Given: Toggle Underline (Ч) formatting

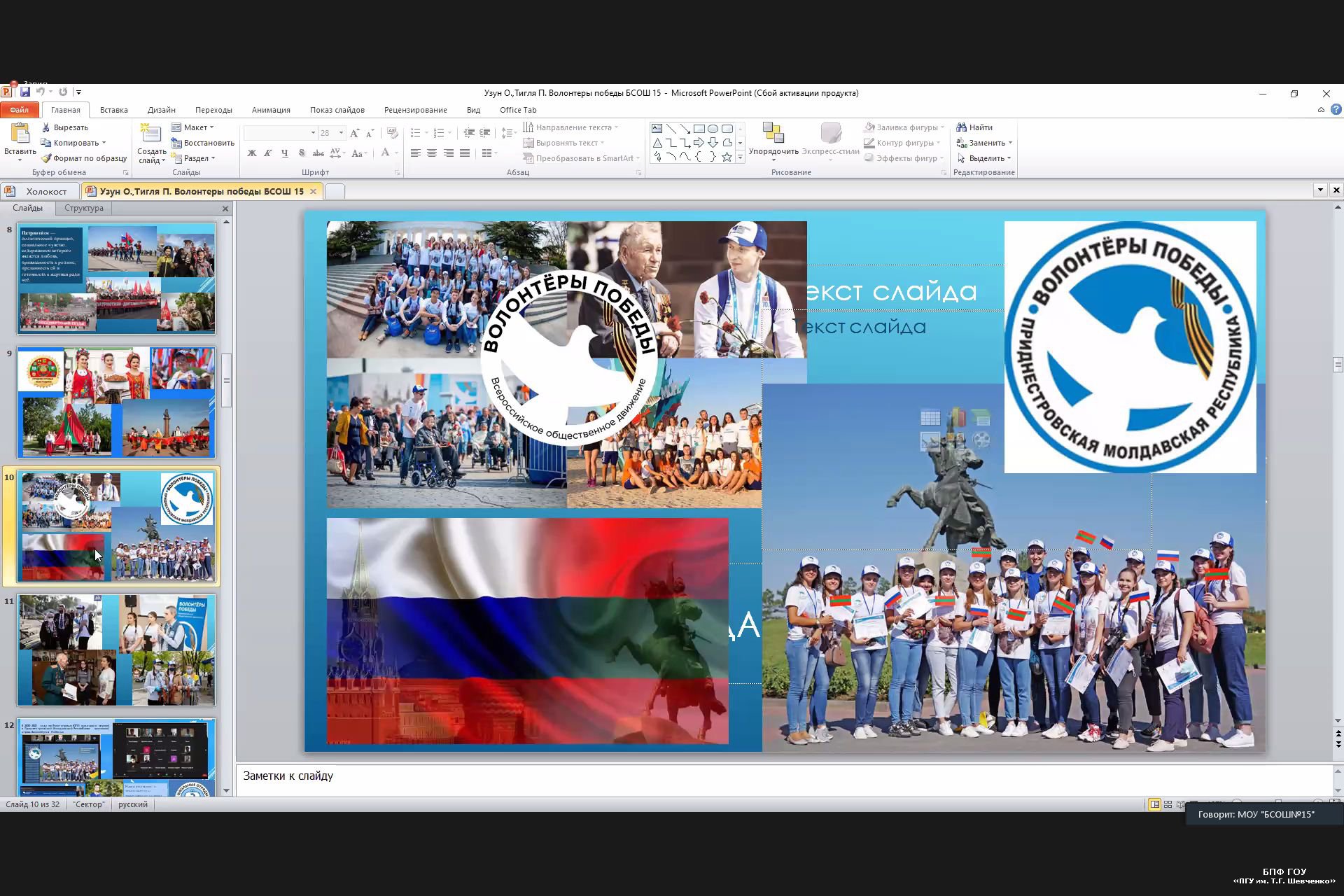Looking at the screenshot, I should tap(284, 153).
